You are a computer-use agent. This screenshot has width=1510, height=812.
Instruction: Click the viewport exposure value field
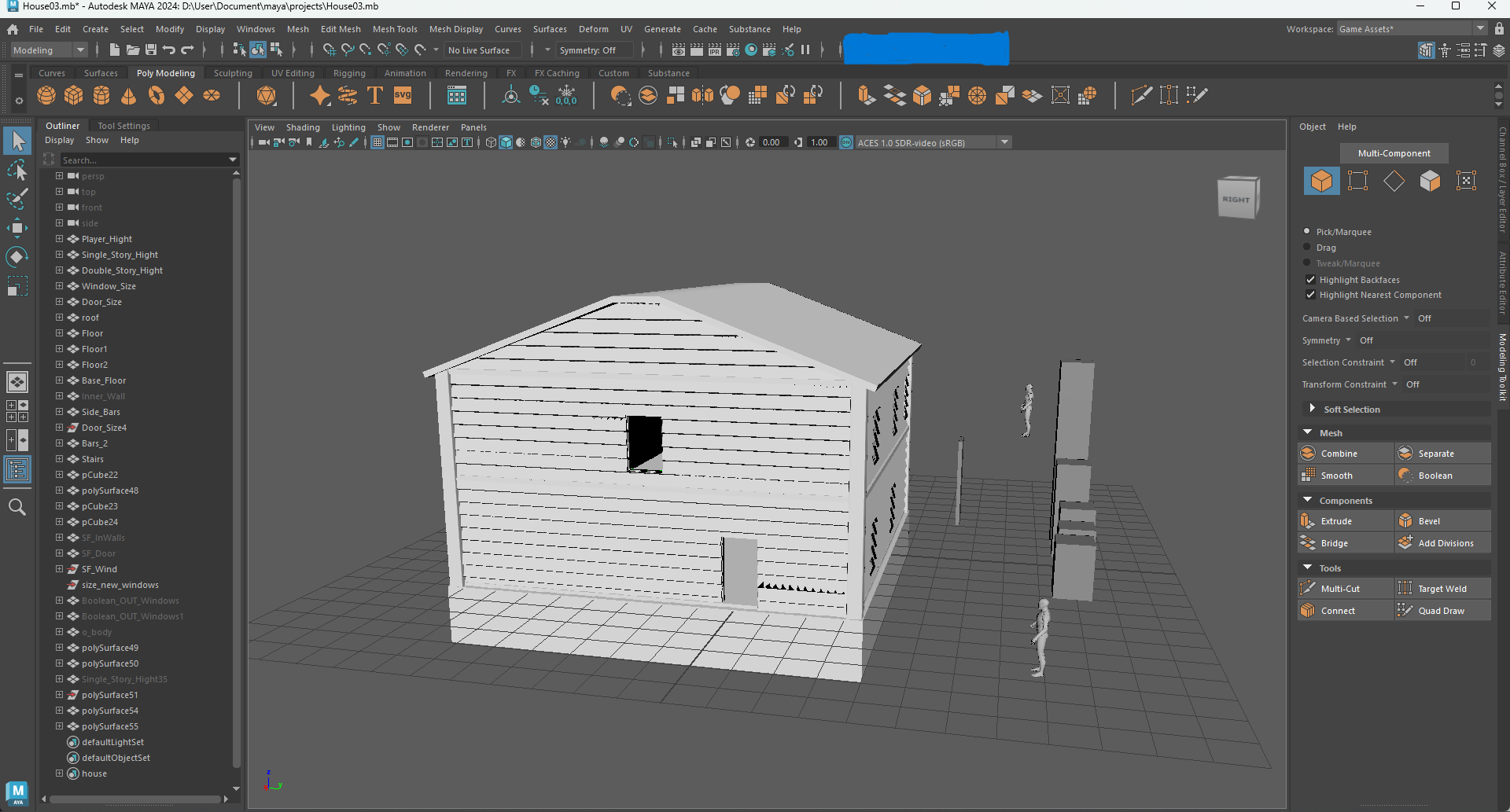(x=772, y=142)
